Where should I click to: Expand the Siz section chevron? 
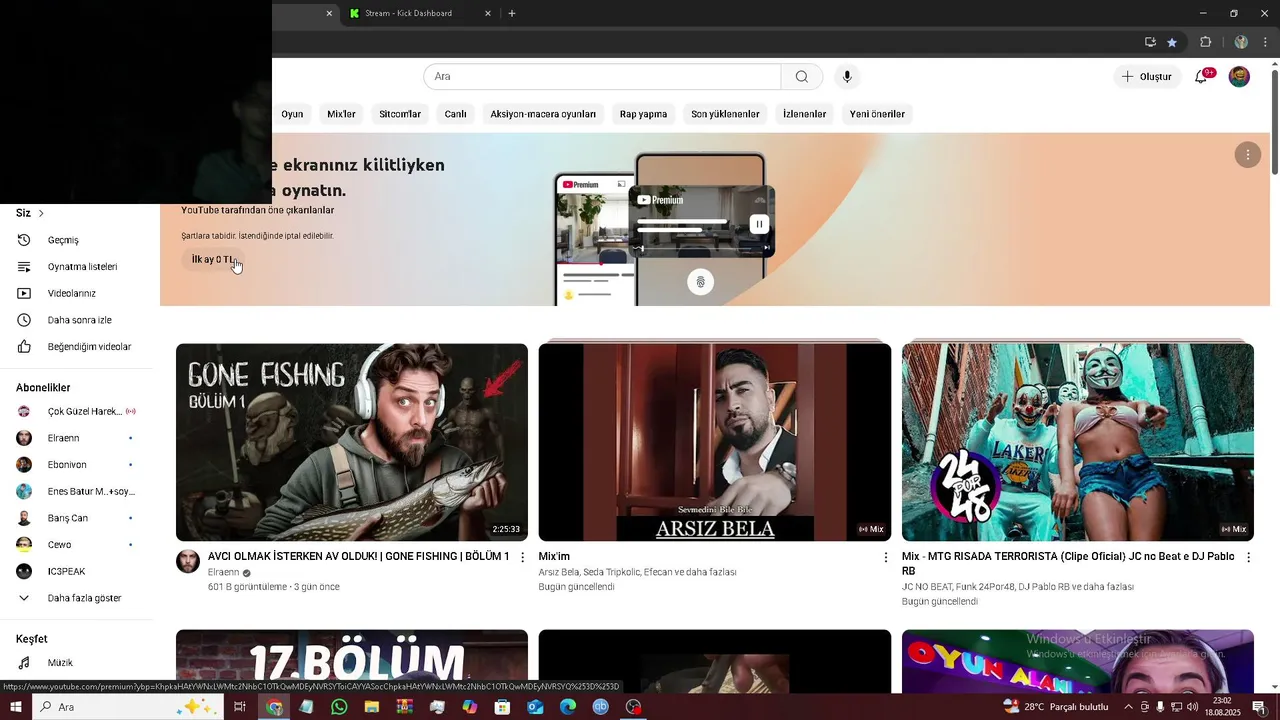coord(41,213)
